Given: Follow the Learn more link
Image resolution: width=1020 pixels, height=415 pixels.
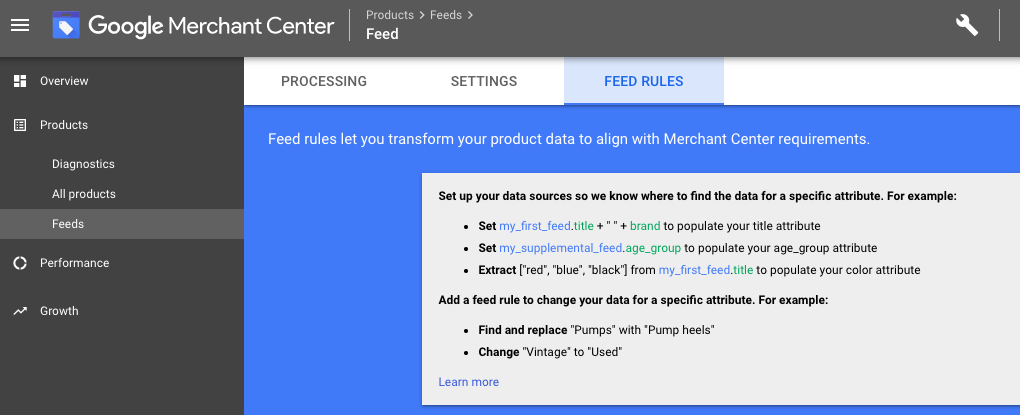Looking at the screenshot, I should pyautogui.click(x=468, y=382).
